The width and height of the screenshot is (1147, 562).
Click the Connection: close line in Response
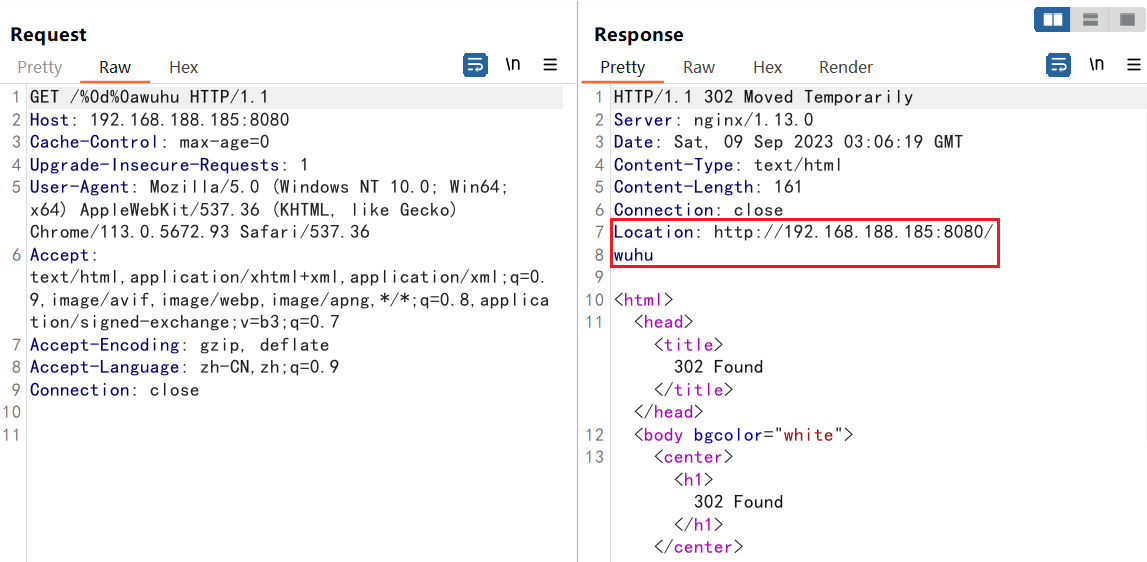(x=699, y=210)
